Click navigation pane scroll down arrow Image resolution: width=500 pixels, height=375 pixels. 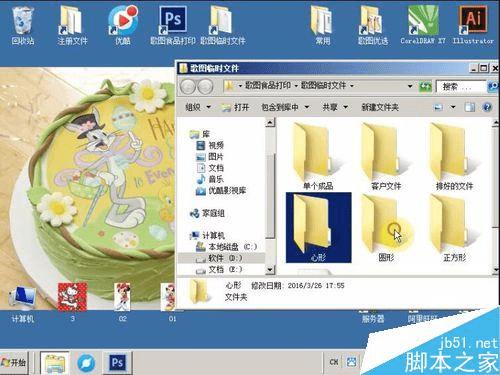[x=270, y=269]
